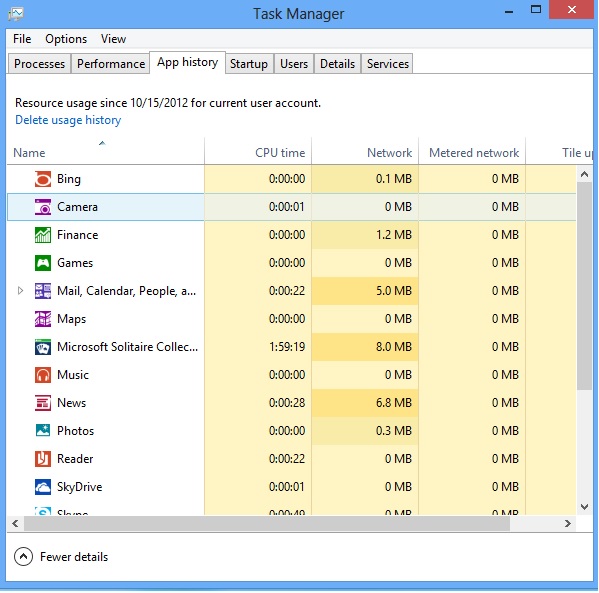Open the View menu
Image resolution: width=599 pixels, height=593 pixels.
click(113, 39)
